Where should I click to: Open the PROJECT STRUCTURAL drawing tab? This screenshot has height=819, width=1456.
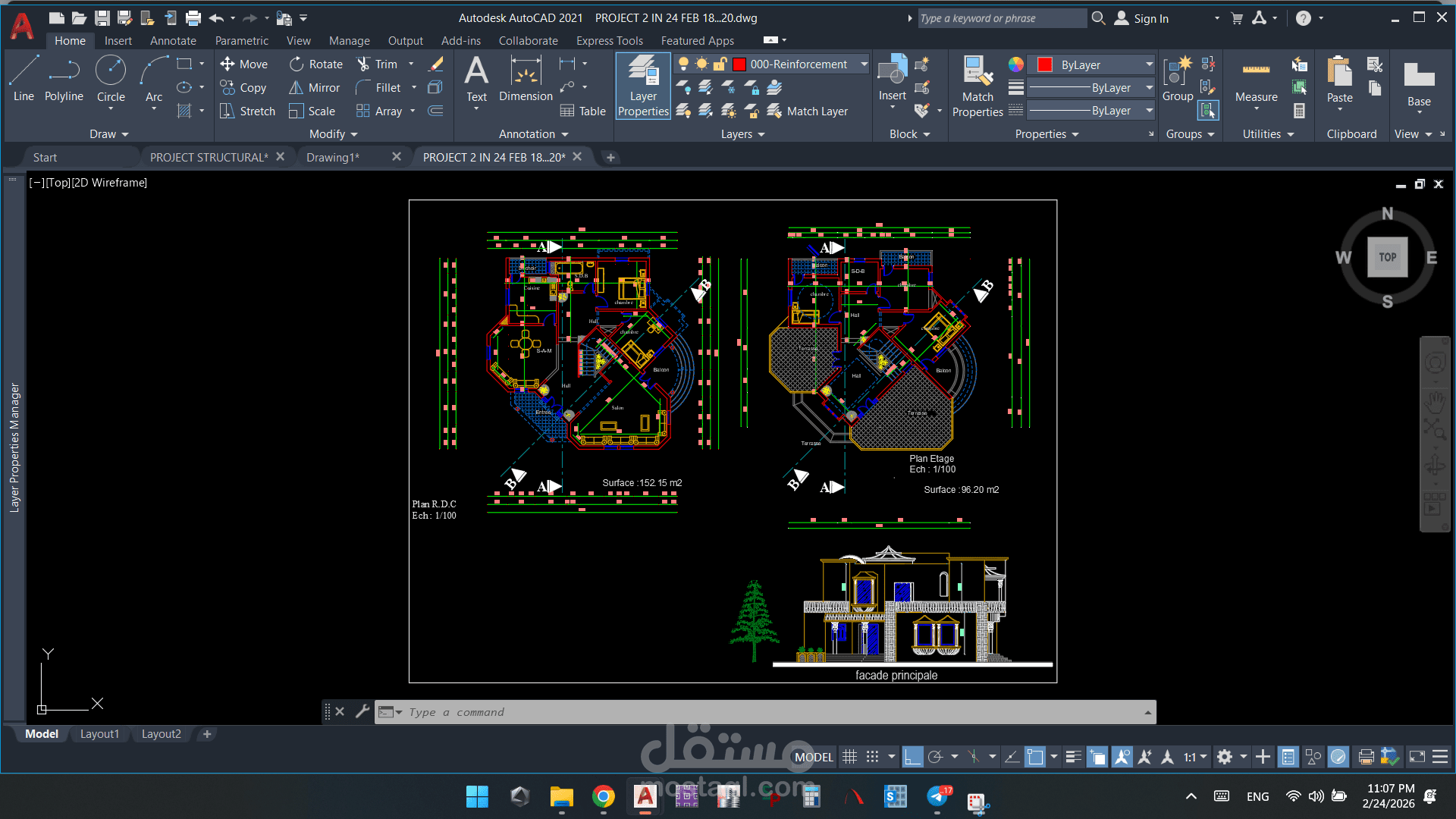(209, 157)
